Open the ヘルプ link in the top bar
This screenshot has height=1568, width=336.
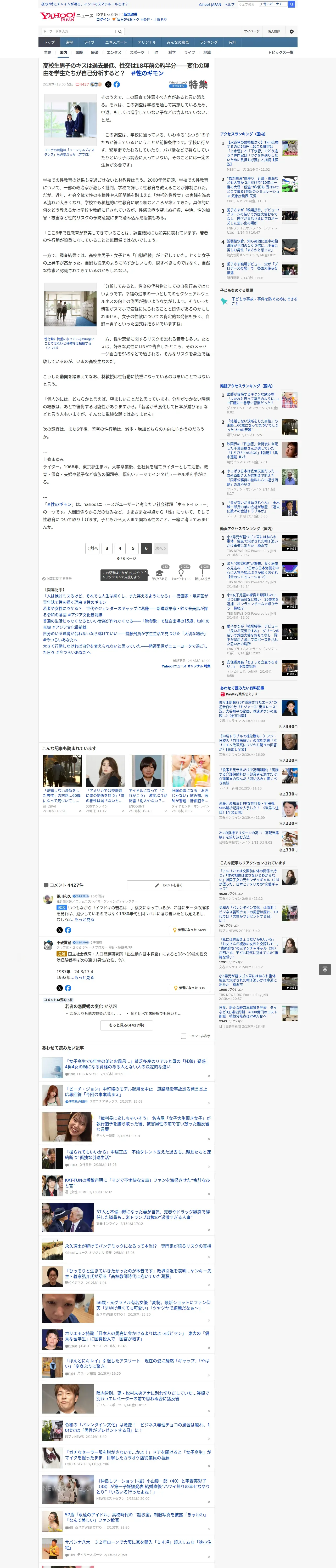click(229, 4)
